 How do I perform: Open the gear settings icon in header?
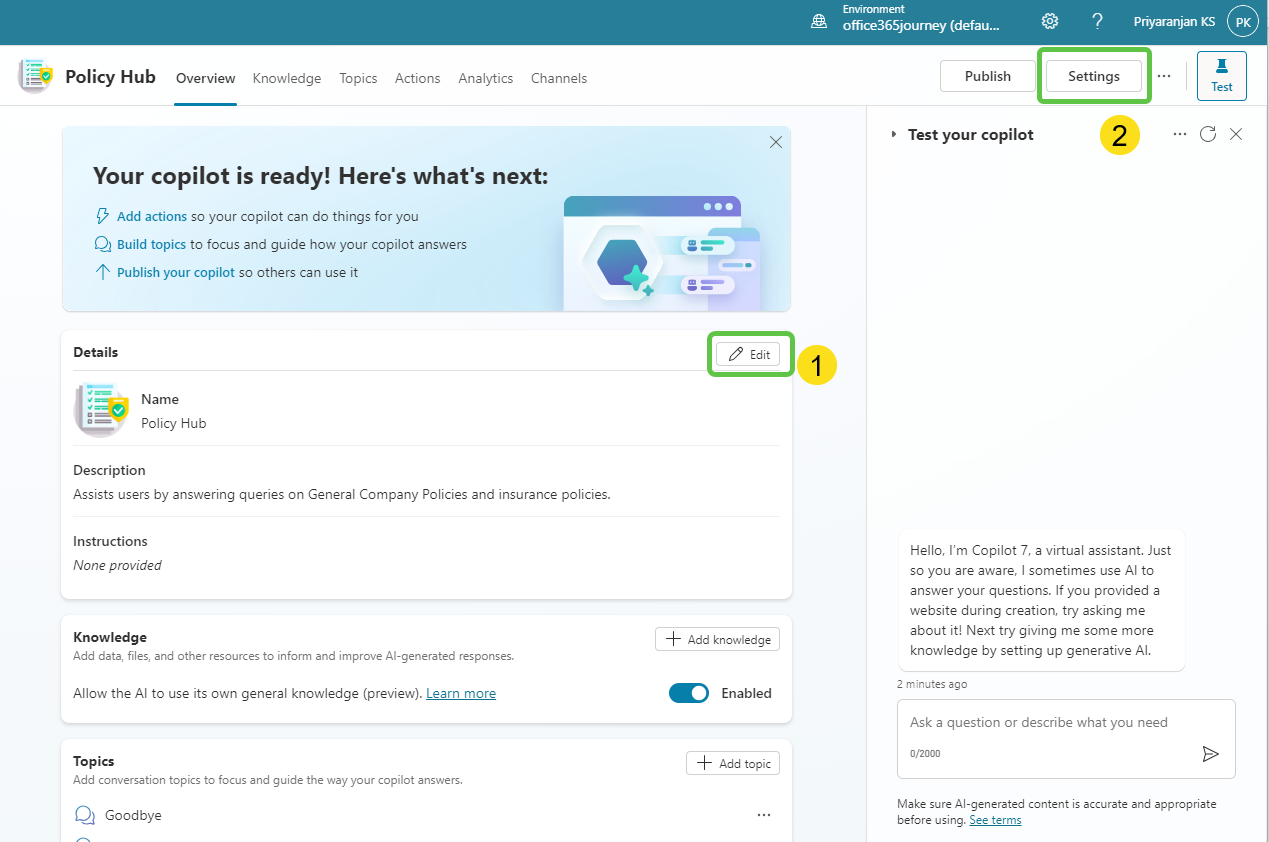click(1050, 21)
